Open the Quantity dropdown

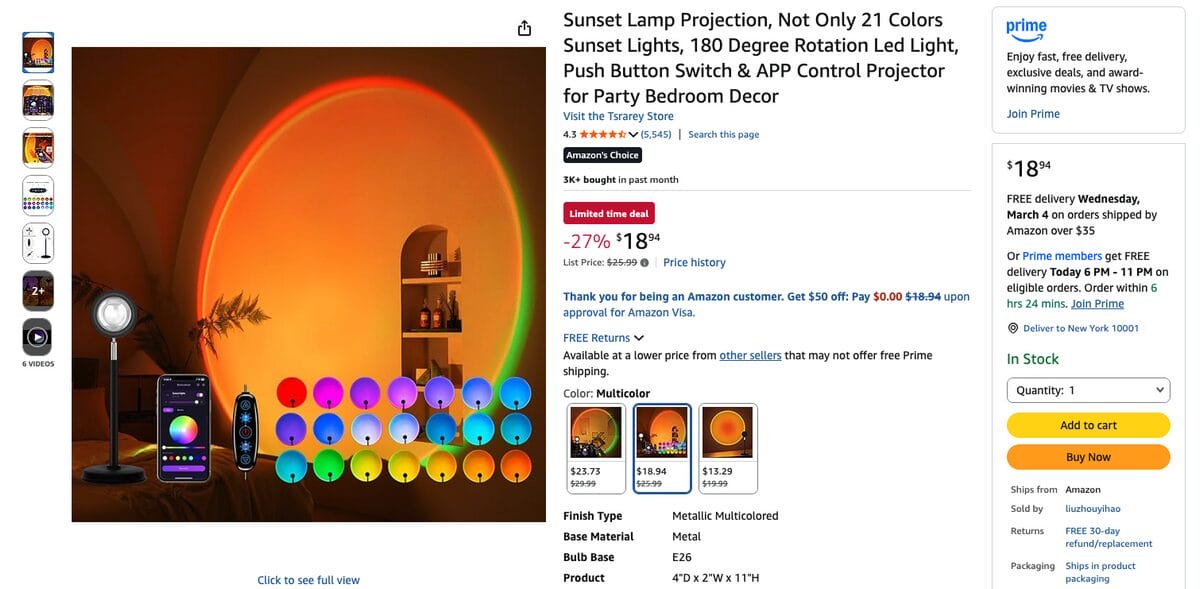click(x=1088, y=390)
